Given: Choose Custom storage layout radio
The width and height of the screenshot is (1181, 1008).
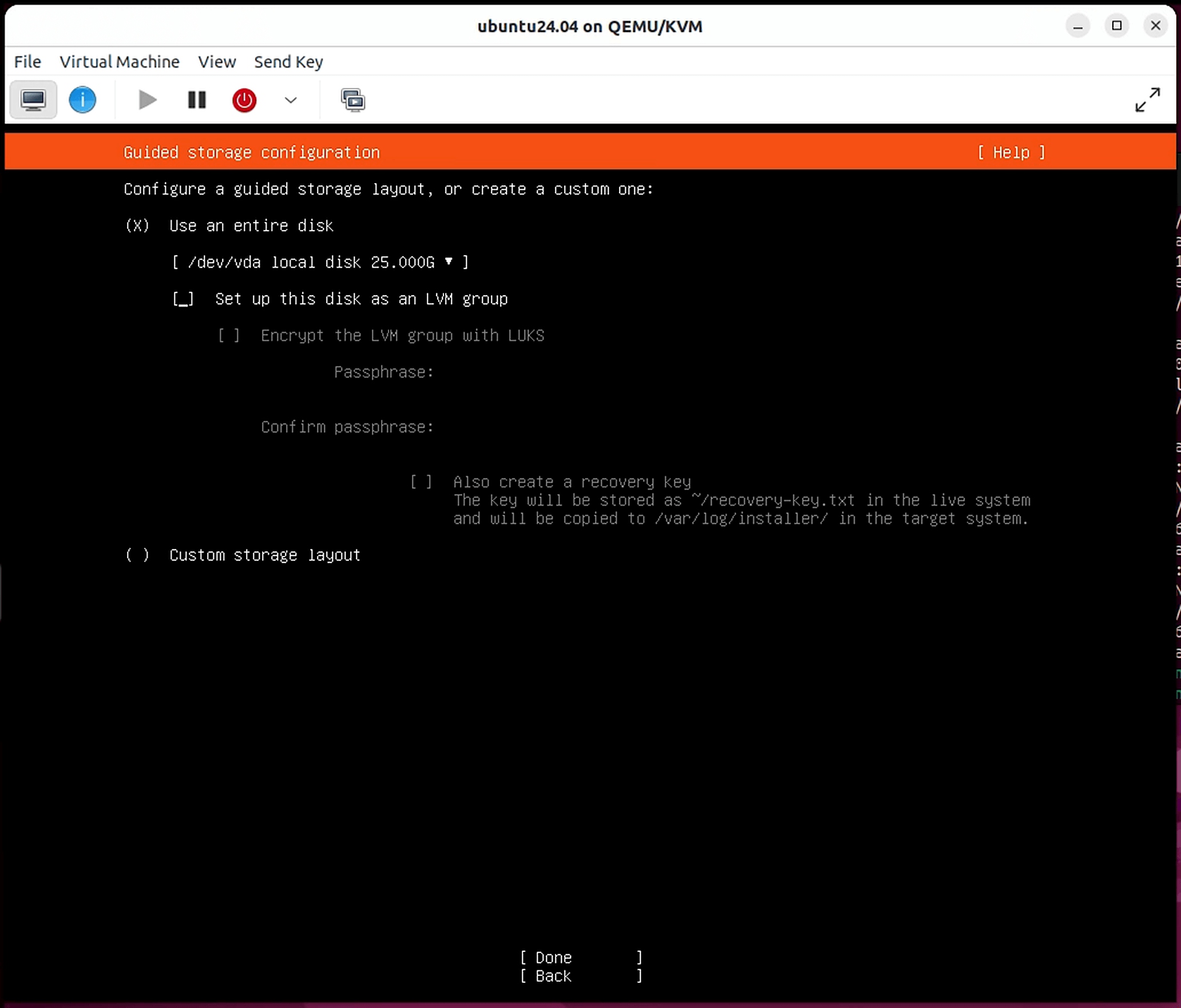Looking at the screenshot, I should 137,555.
